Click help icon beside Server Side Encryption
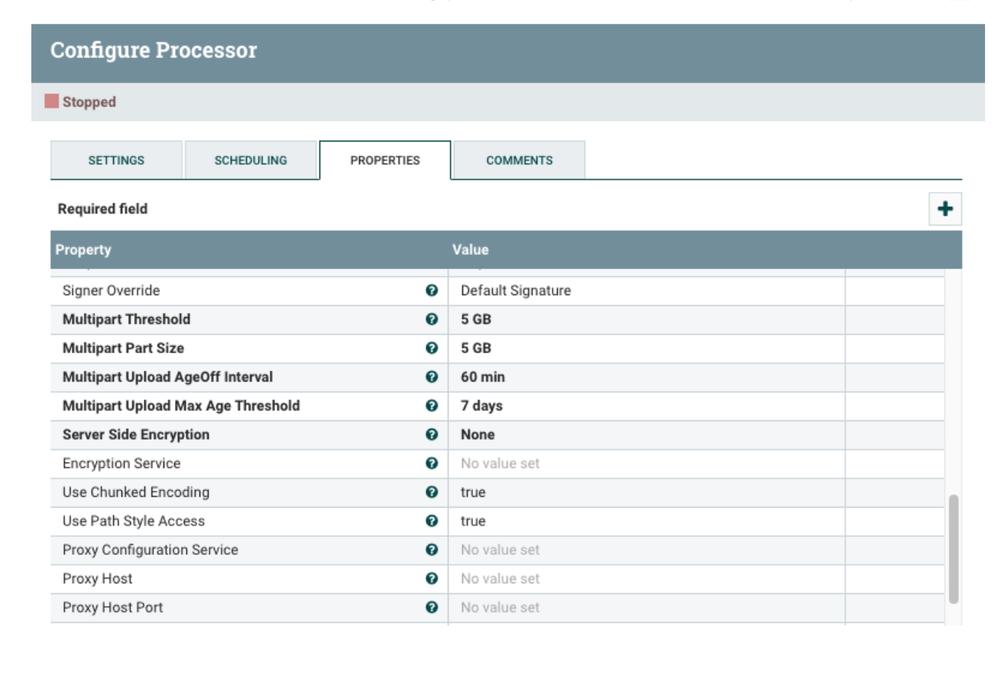Image resolution: width=998 pixels, height=685 pixels. pyautogui.click(x=431, y=434)
